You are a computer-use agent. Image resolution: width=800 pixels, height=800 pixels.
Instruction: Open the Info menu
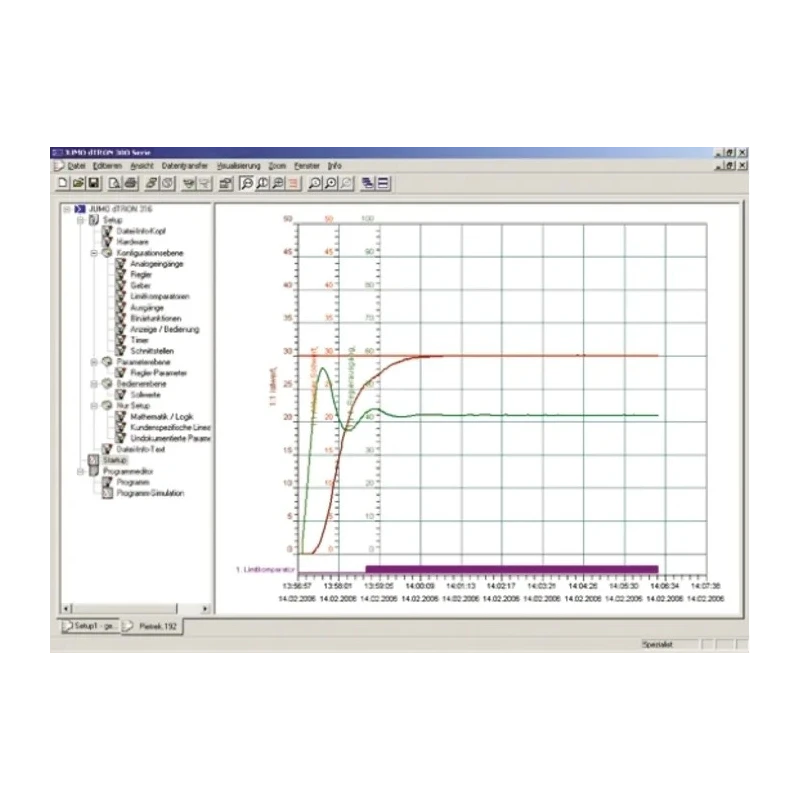pos(335,166)
